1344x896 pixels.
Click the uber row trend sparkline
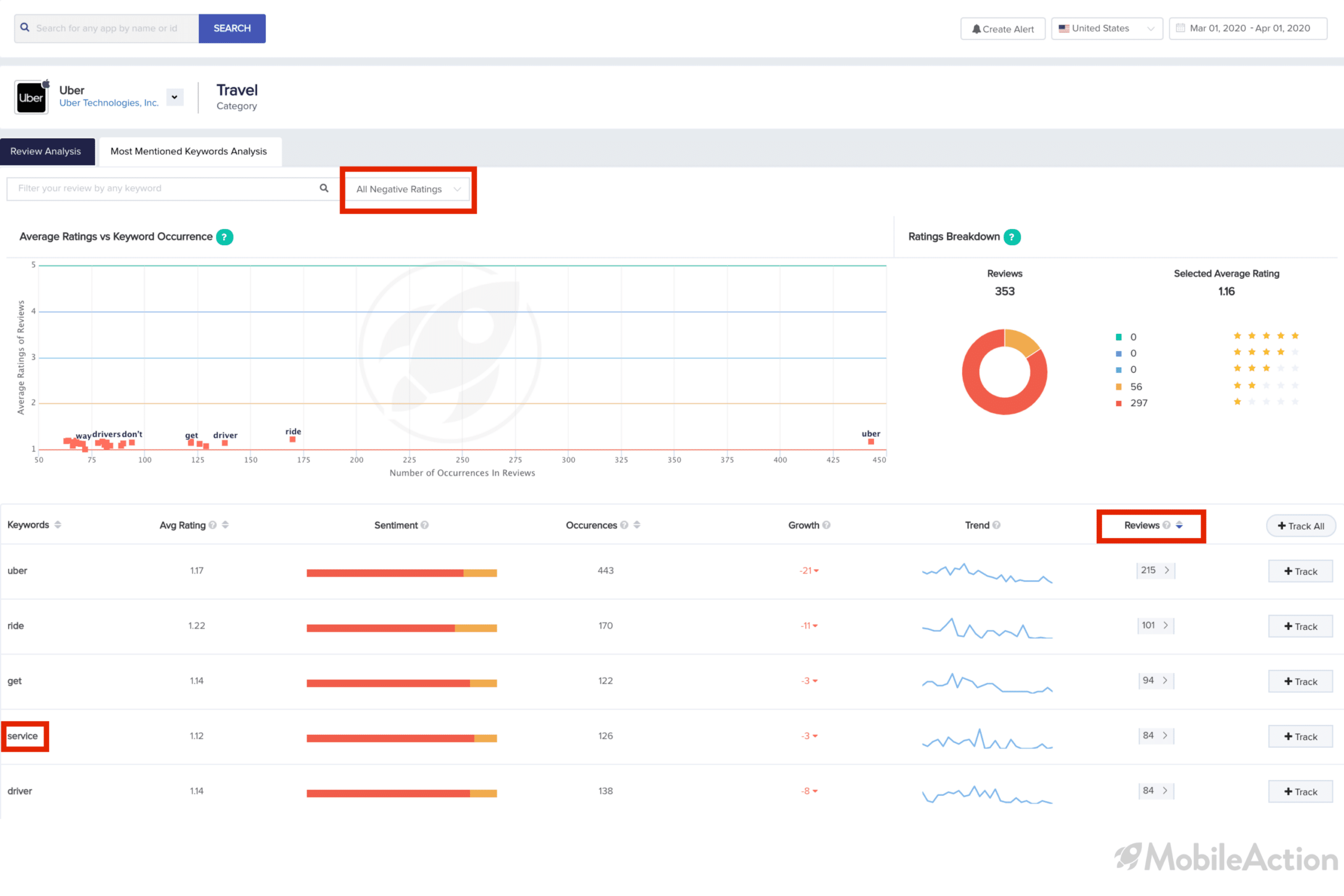click(x=987, y=573)
